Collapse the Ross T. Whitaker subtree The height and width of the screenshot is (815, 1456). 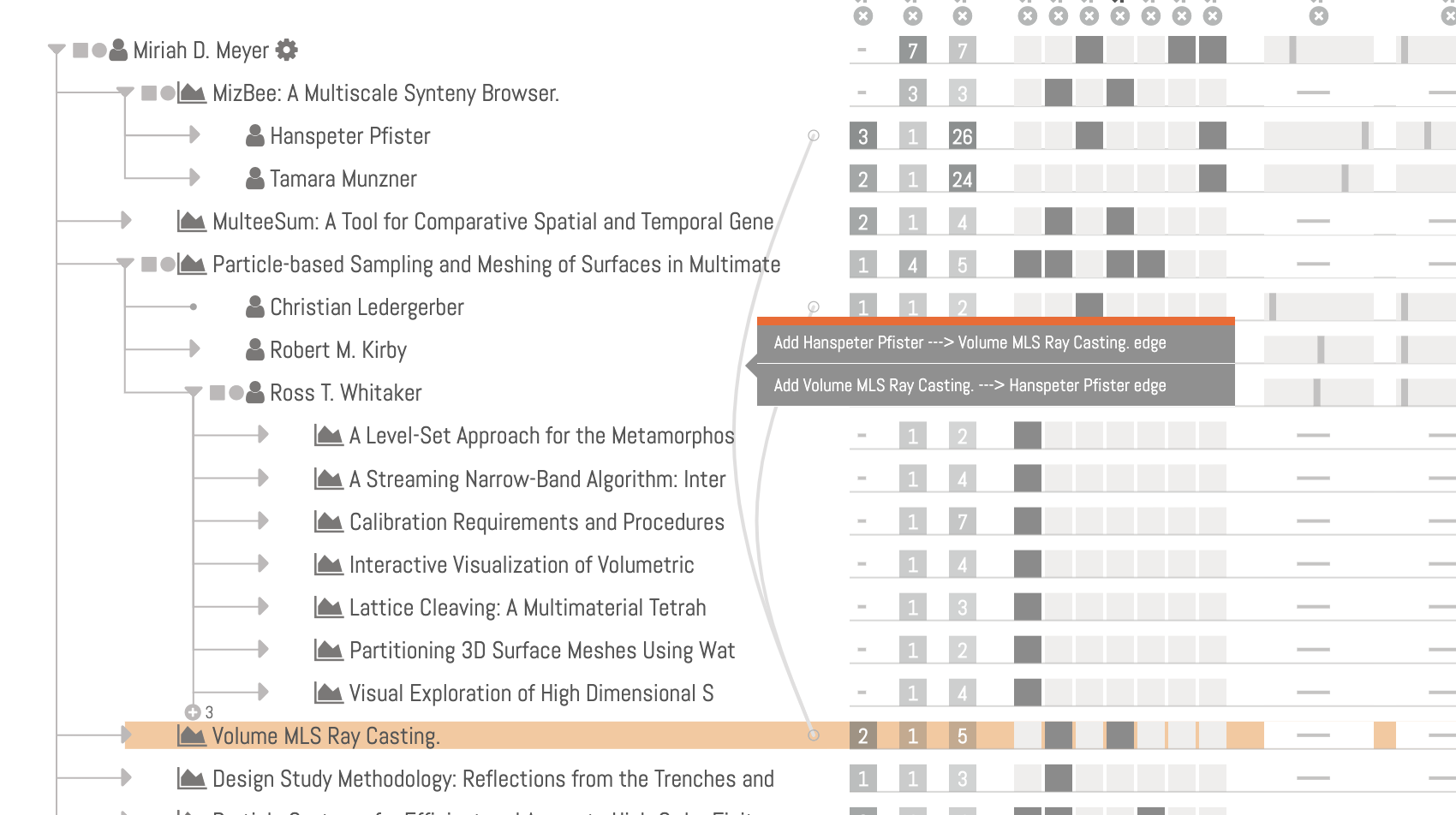pyautogui.click(x=194, y=393)
